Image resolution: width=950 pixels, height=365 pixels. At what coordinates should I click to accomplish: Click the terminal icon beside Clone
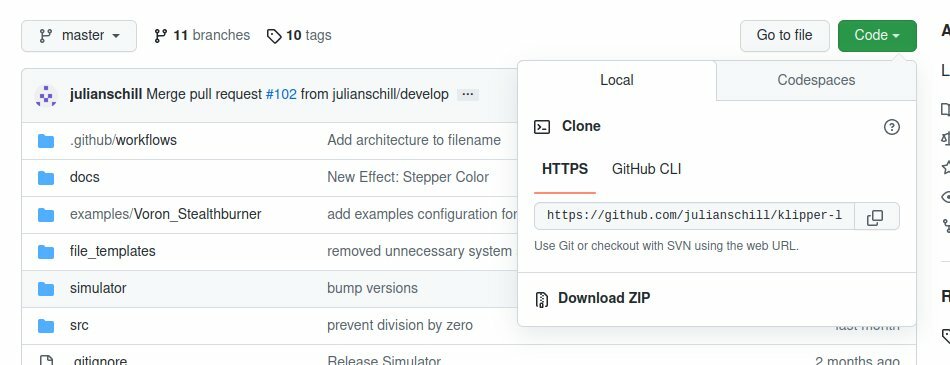click(x=542, y=127)
